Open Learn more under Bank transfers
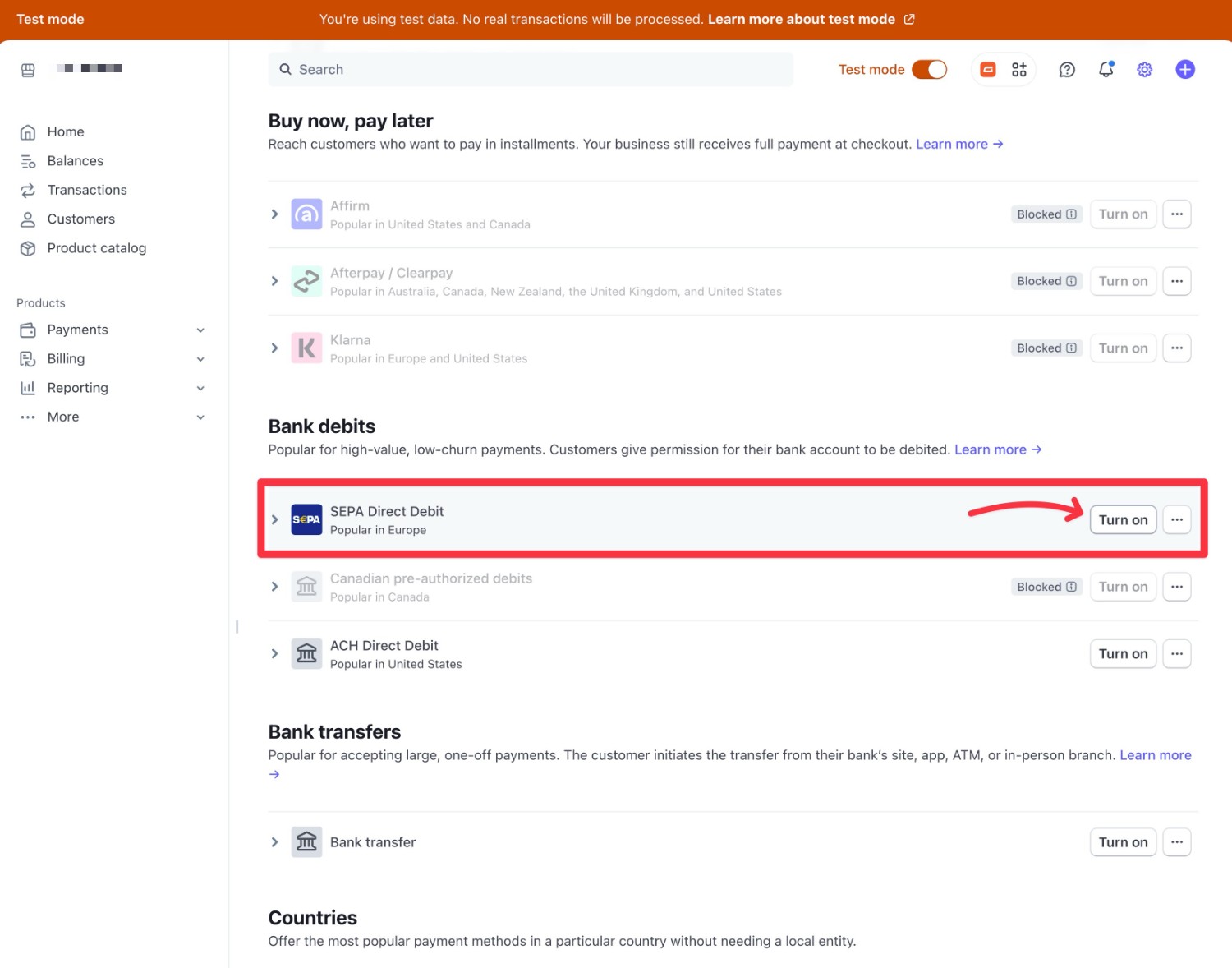Image resolution: width=1232 pixels, height=968 pixels. click(x=1155, y=755)
